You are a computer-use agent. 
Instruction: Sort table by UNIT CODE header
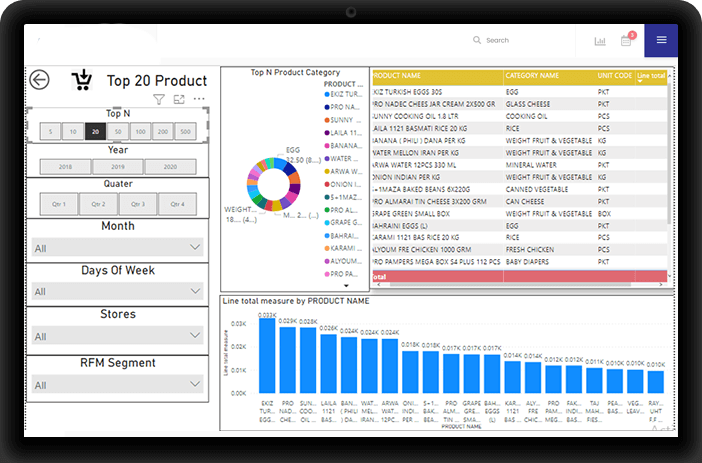click(615, 76)
